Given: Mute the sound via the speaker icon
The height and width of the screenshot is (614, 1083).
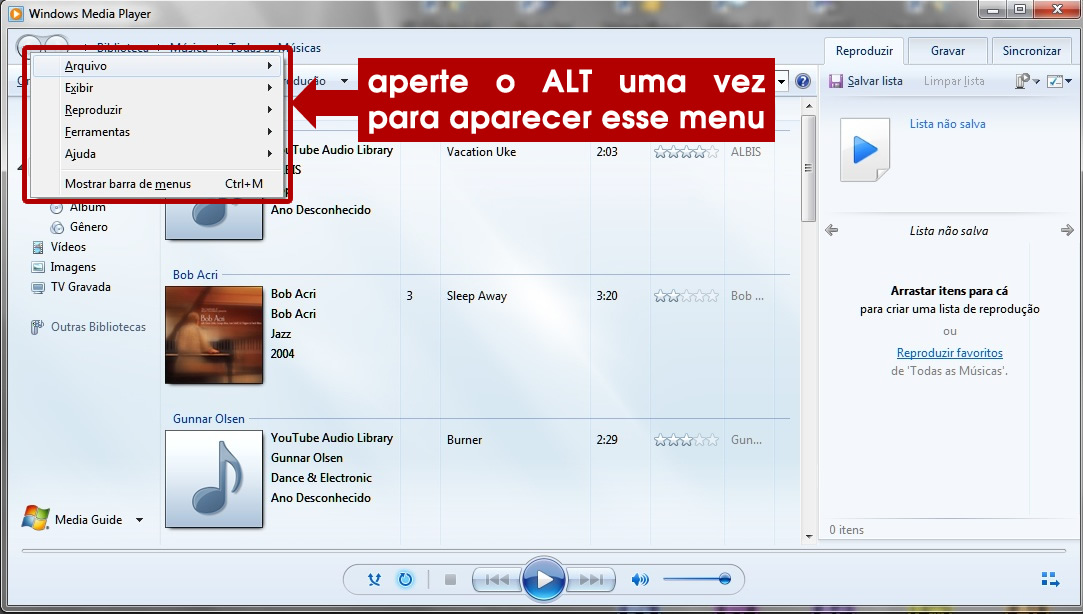Looking at the screenshot, I should [640, 579].
